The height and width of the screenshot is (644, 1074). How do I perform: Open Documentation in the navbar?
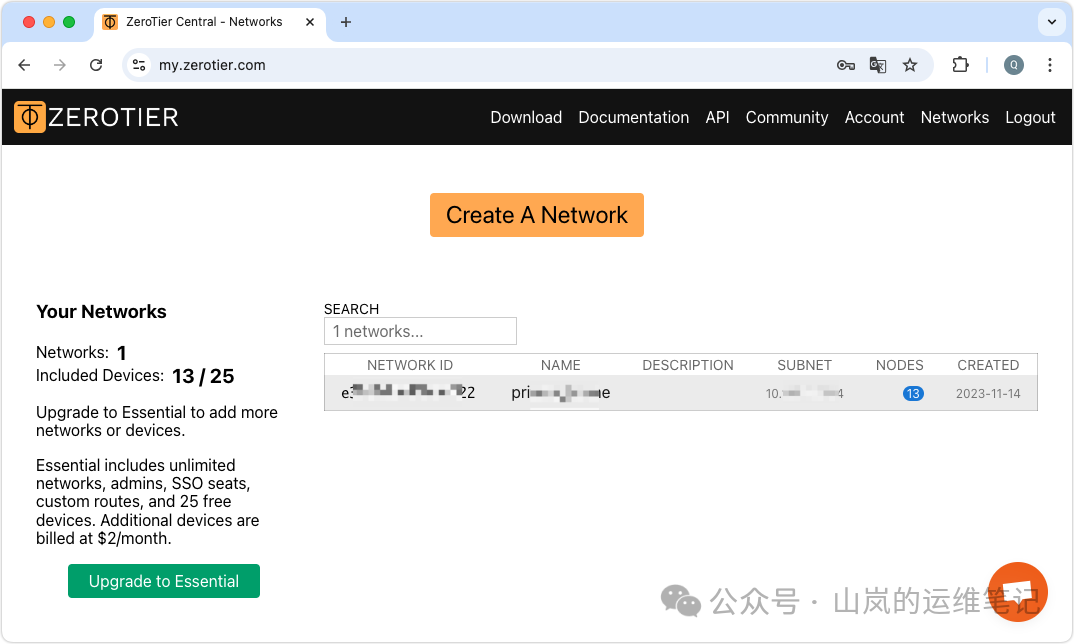pyautogui.click(x=634, y=117)
